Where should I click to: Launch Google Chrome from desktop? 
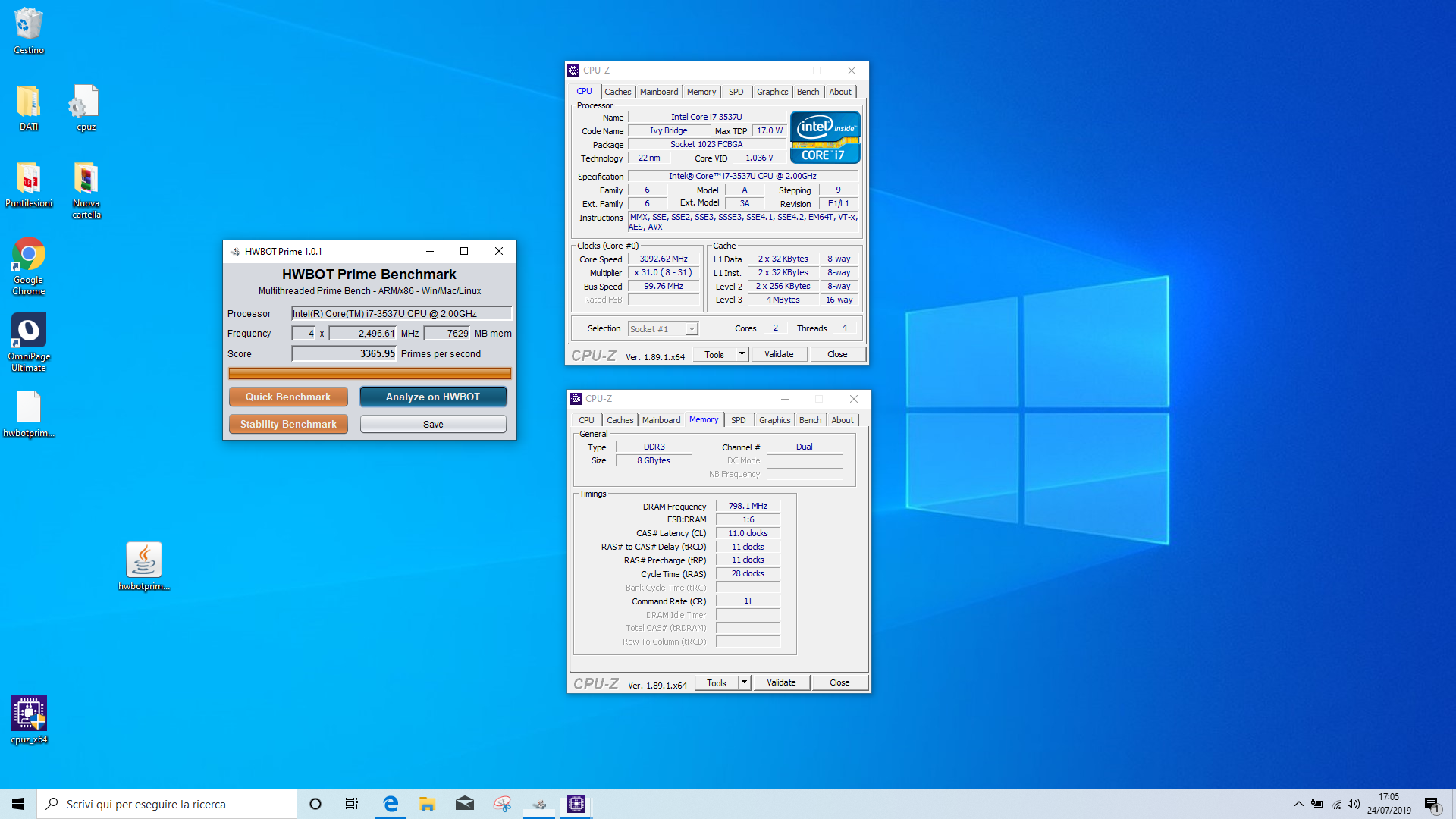pos(29,266)
